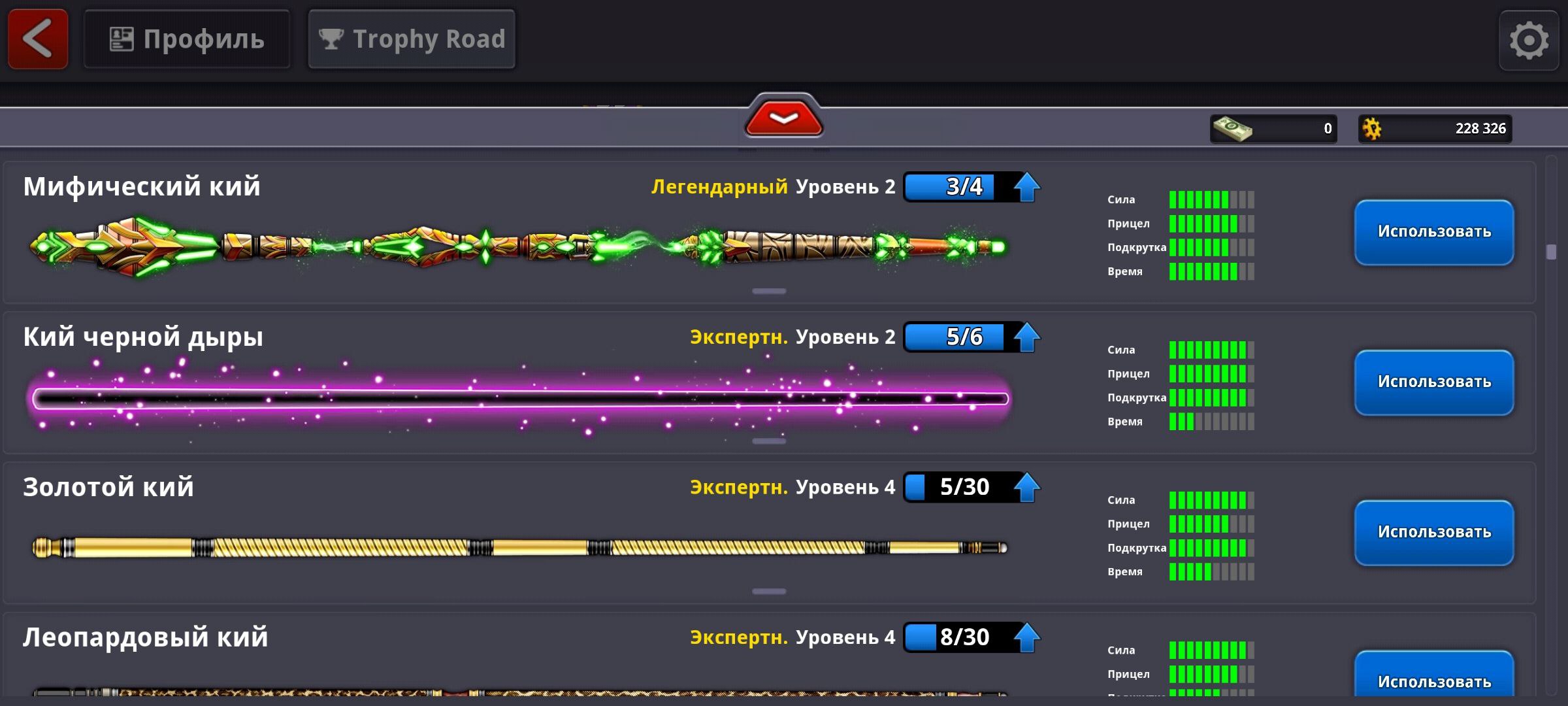Click the Легендарный rarity label
This screenshot has height=706, width=1568.
pyautogui.click(x=719, y=188)
